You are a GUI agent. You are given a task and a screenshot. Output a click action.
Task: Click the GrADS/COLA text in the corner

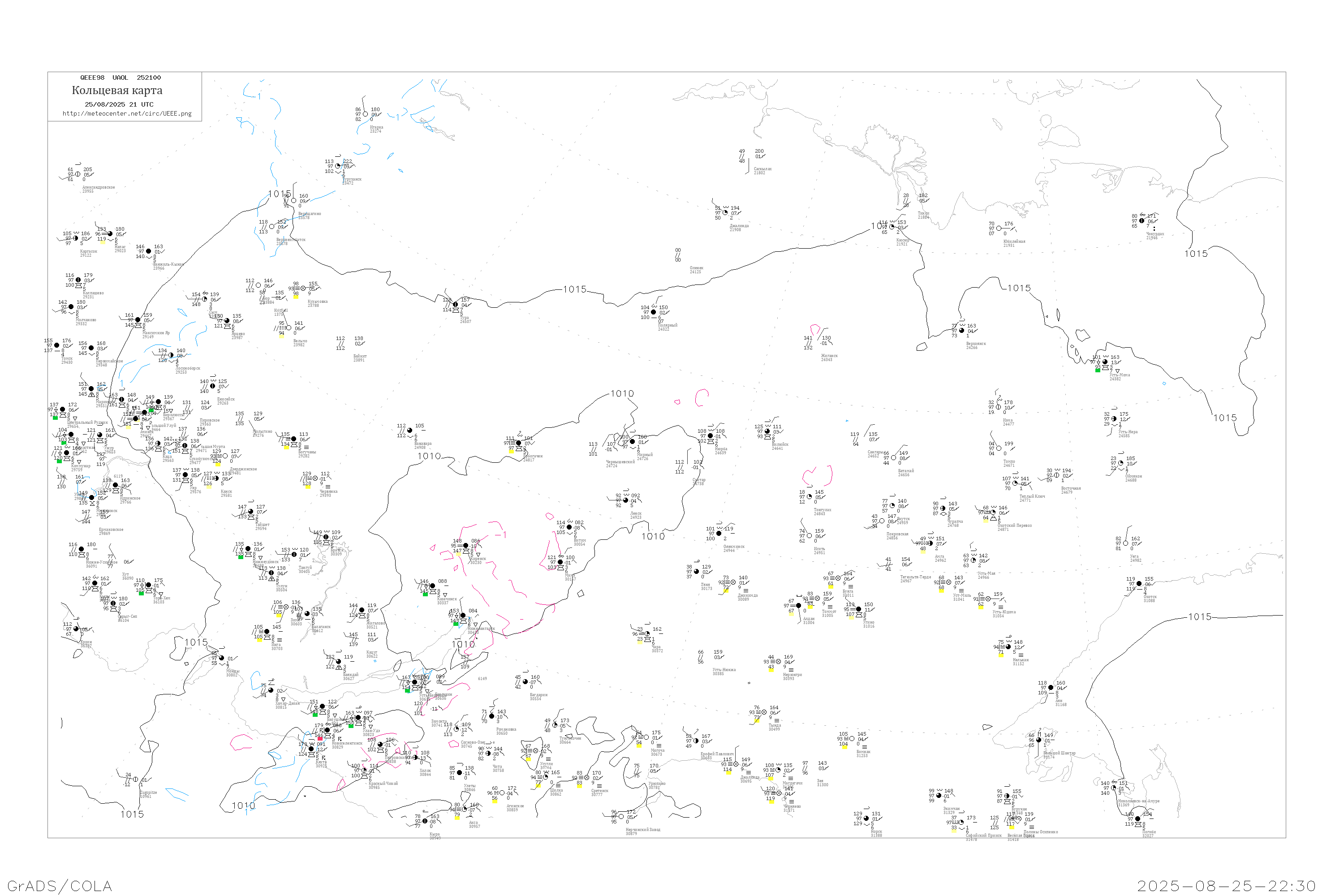pyautogui.click(x=60, y=886)
